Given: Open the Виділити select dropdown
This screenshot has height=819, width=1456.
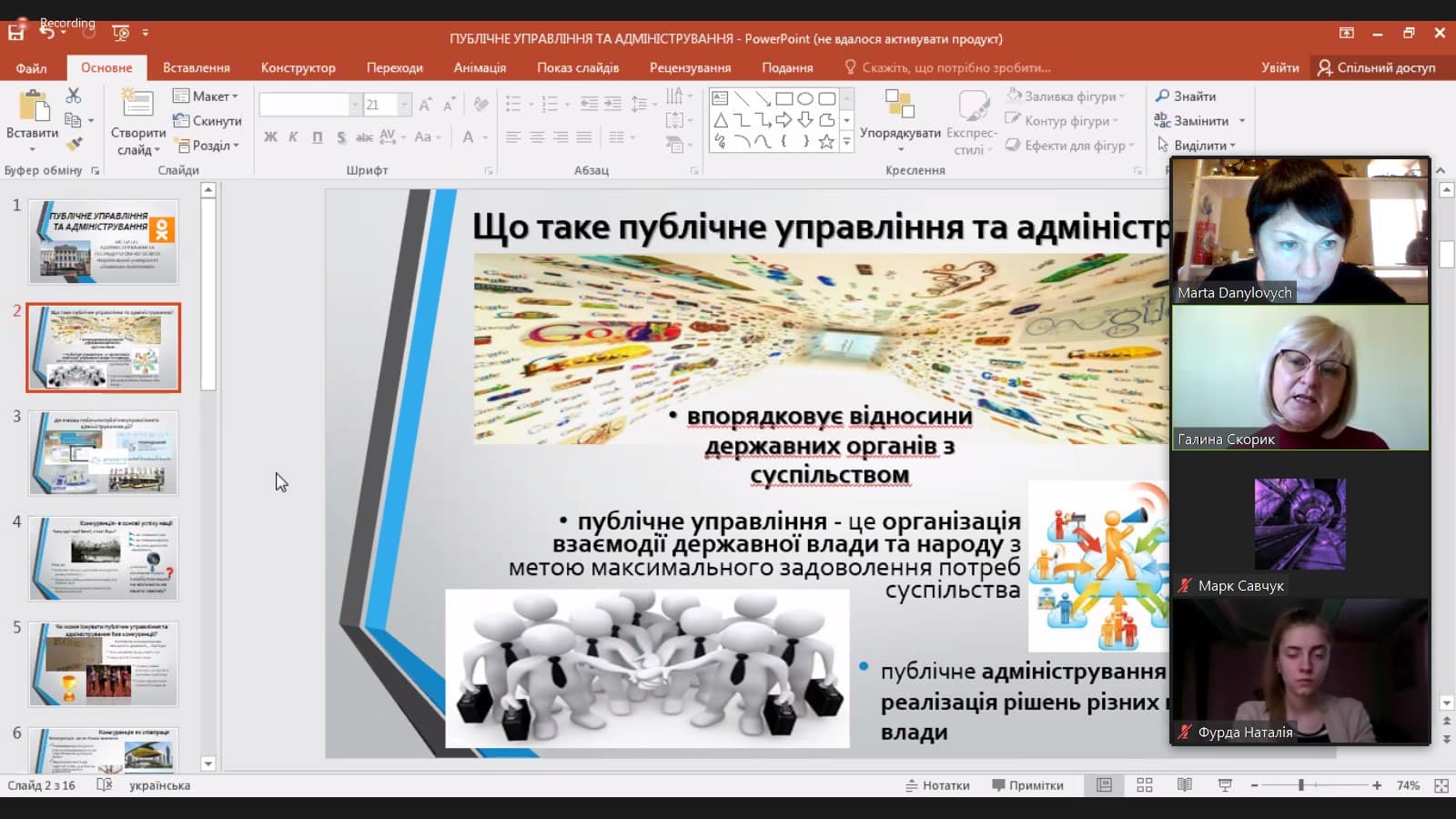Looking at the screenshot, I should [x=1196, y=146].
